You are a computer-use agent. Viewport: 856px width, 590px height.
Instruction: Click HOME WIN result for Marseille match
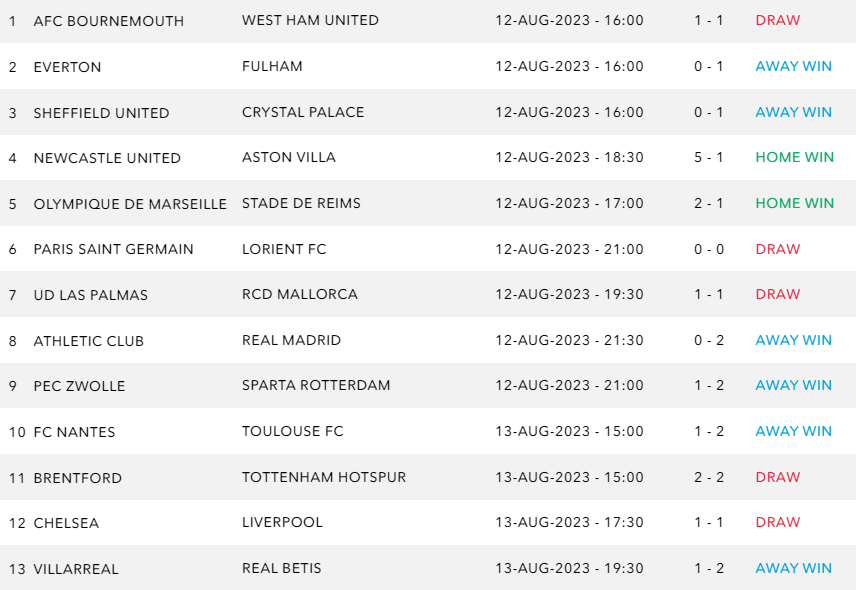coord(794,203)
